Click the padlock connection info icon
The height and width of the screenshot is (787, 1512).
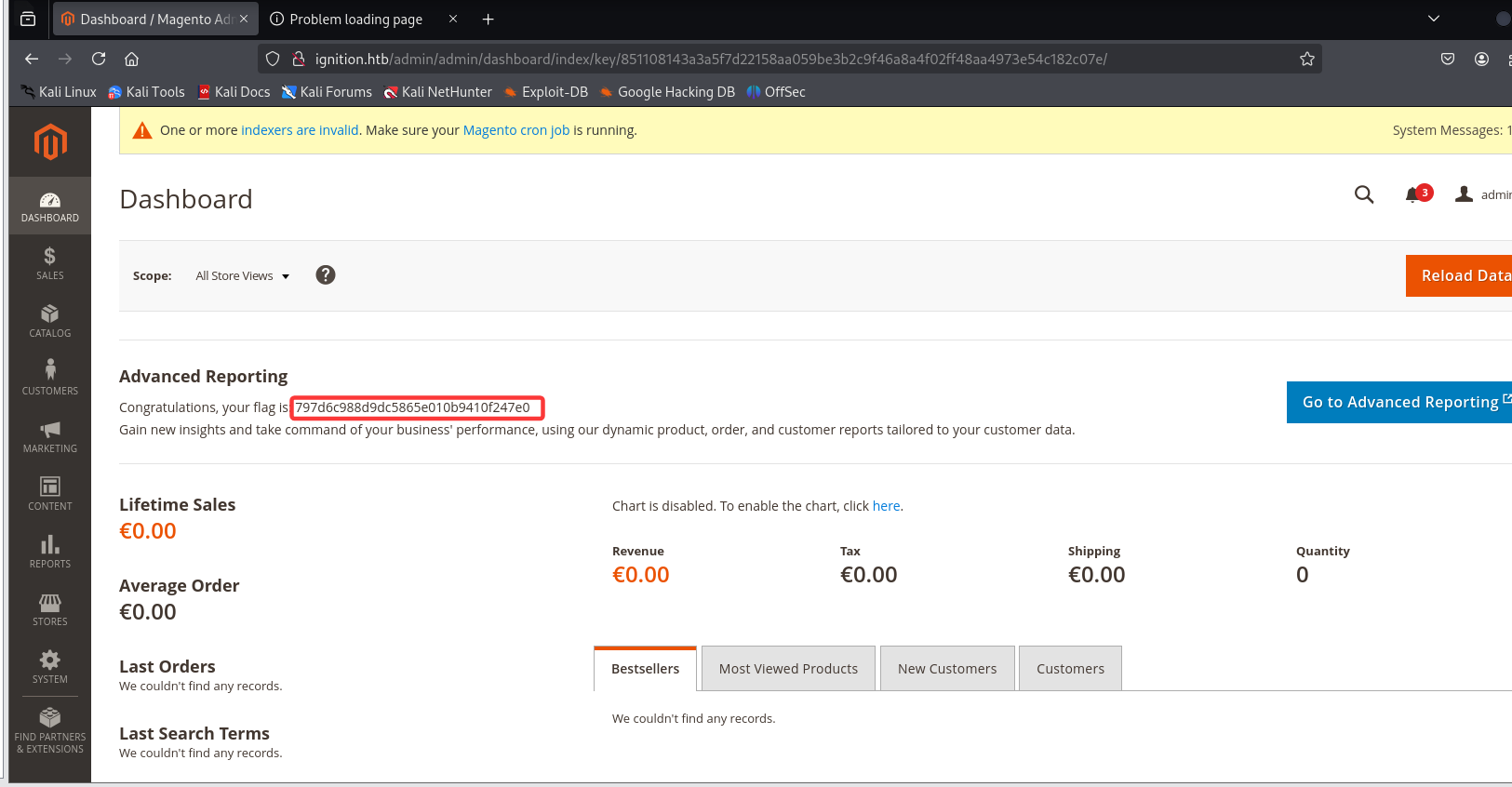point(299,59)
